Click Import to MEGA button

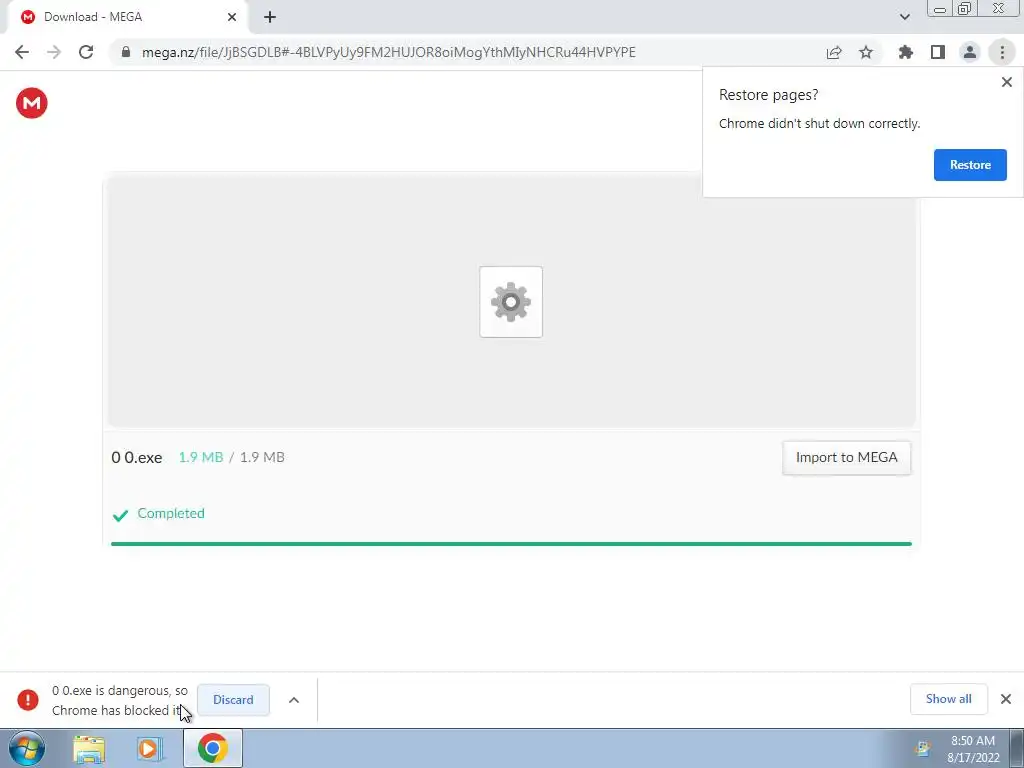tap(846, 458)
